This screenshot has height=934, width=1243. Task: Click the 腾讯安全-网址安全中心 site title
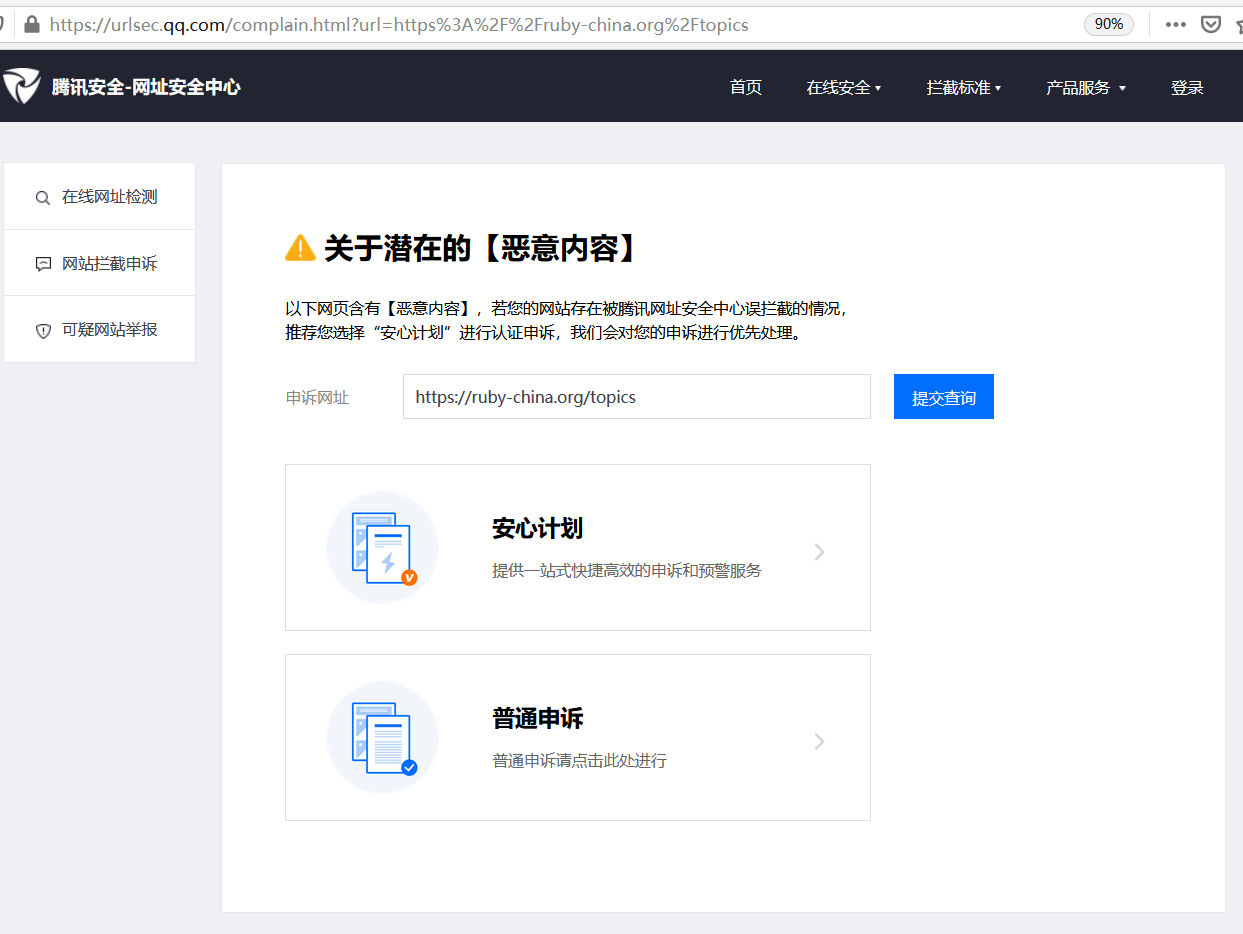(x=146, y=87)
